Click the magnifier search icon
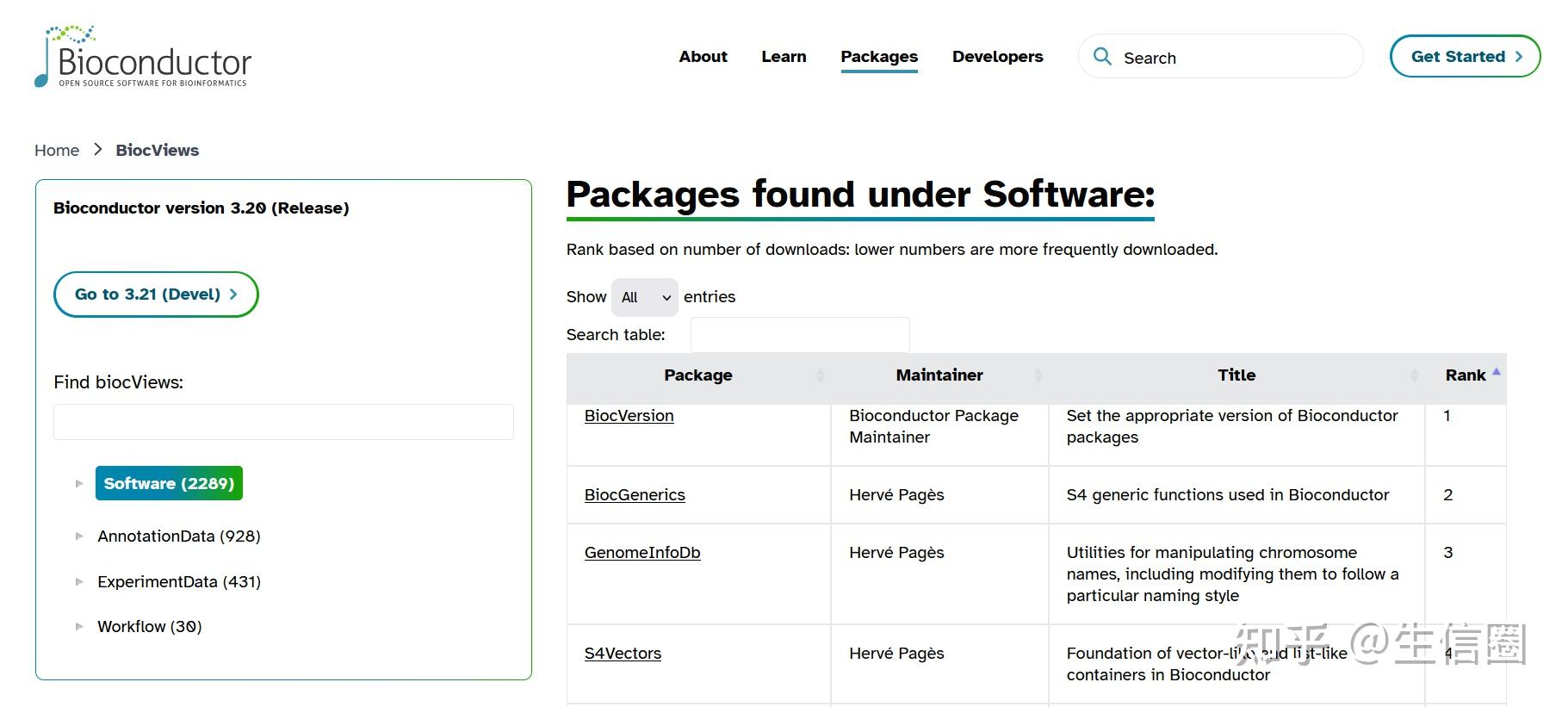The width and height of the screenshot is (1568, 707). pos(1101,57)
